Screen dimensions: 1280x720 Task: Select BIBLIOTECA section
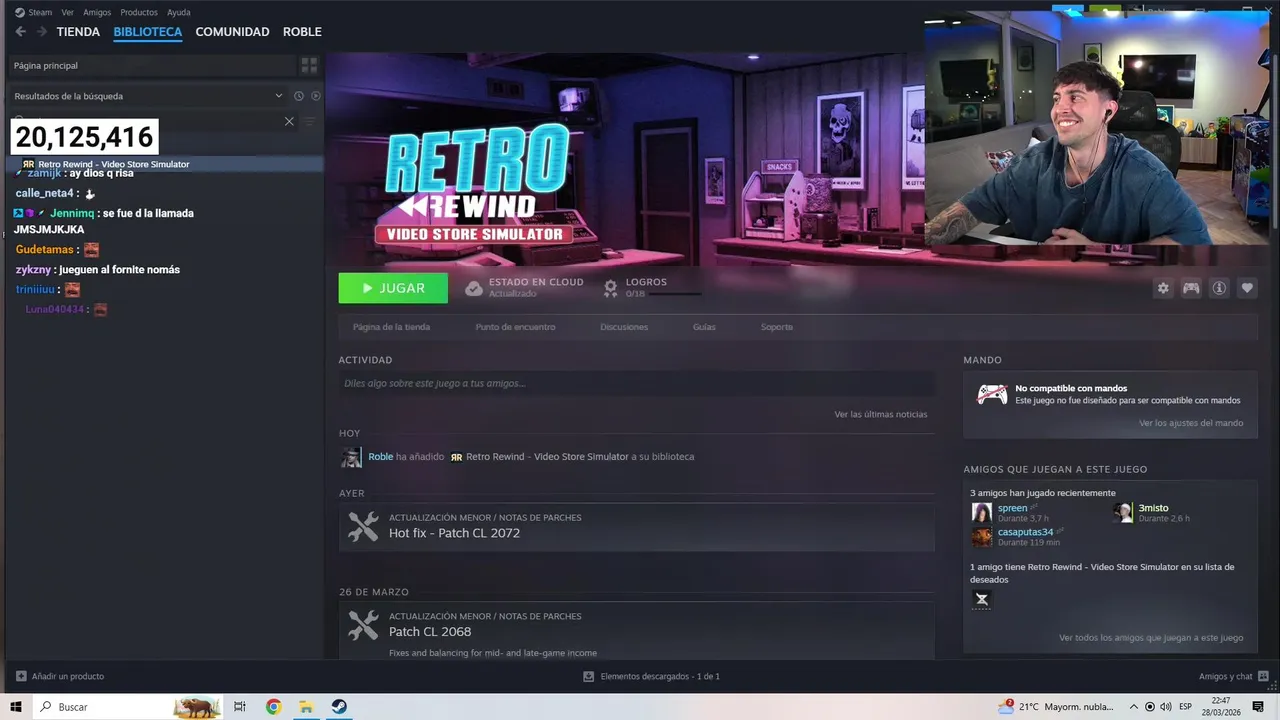(148, 32)
